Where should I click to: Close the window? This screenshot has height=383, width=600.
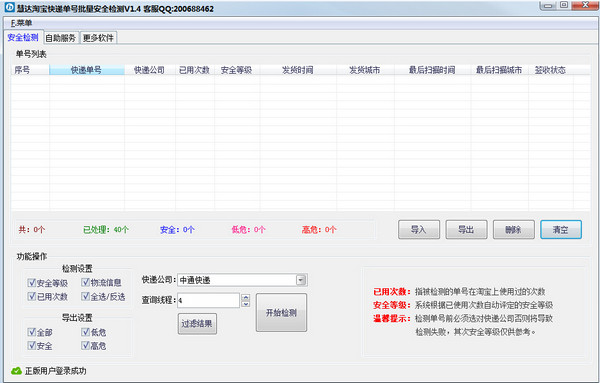point(585,5)
